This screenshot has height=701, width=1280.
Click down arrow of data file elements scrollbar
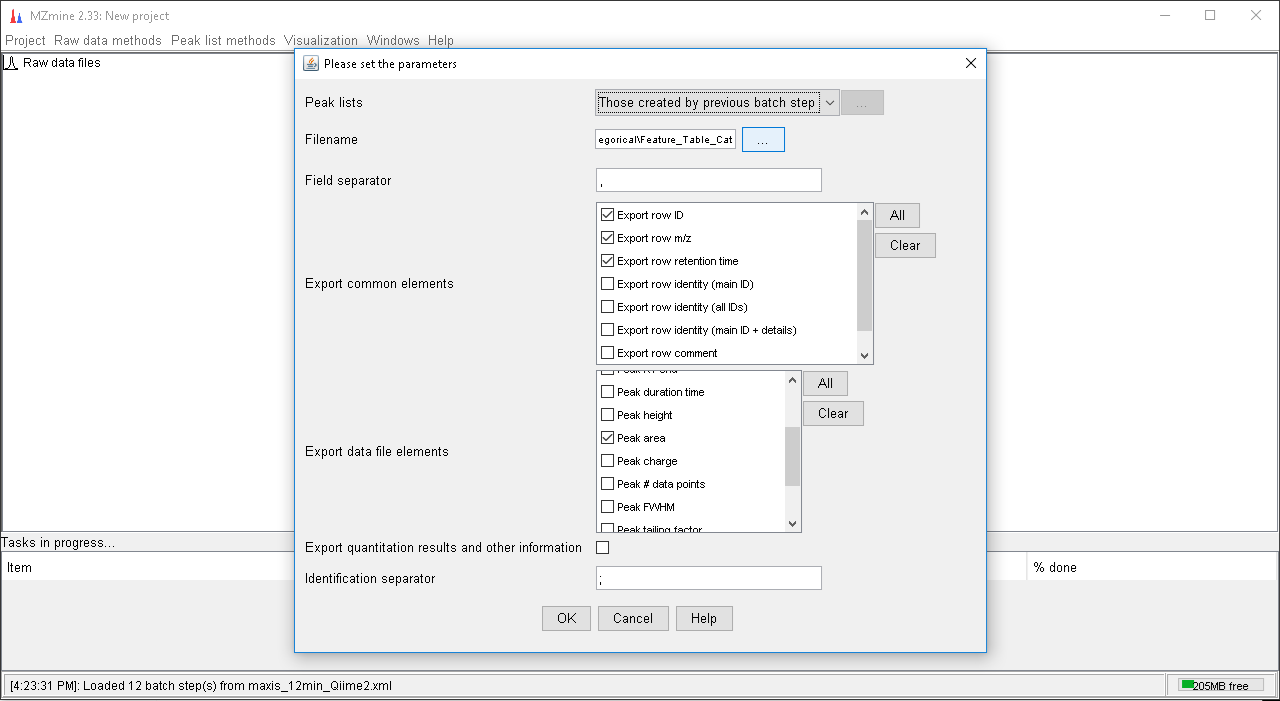tap(793, 524)
